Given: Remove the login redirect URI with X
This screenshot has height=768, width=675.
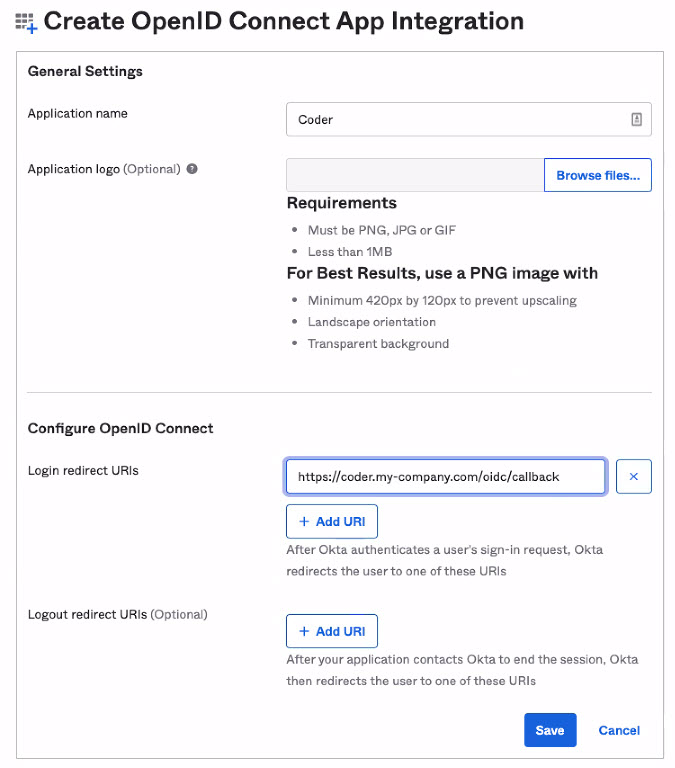Looking at the screenshot, I should tap(633, 476).
